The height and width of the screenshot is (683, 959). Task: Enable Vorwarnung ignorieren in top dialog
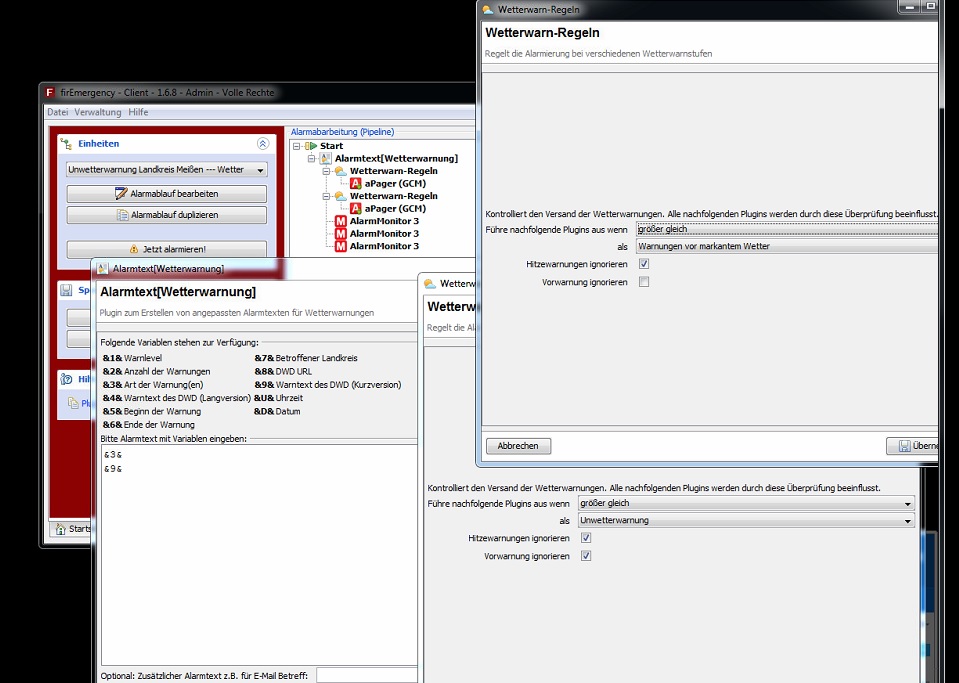point(644,282)
